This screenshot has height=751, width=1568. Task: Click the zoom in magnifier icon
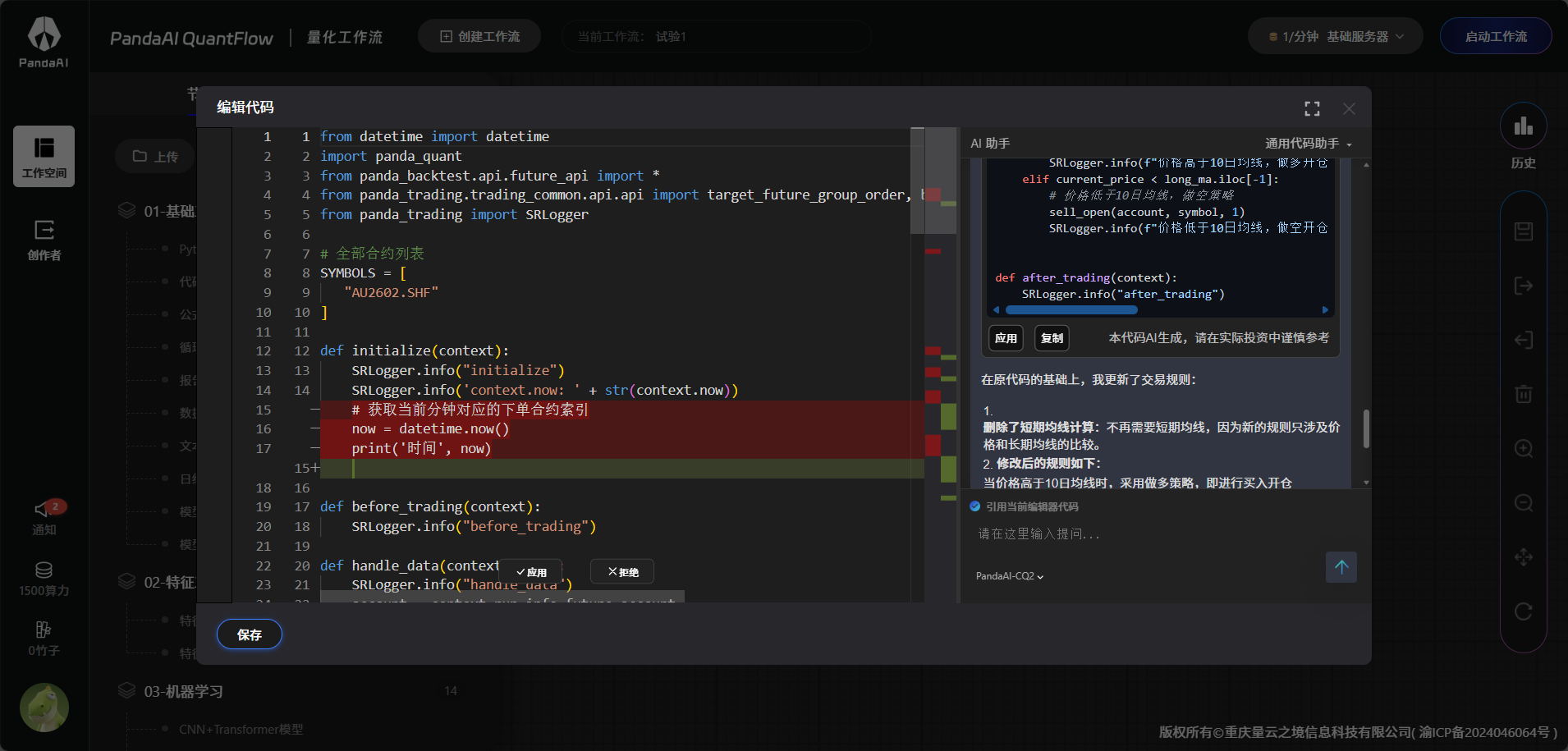(1524, 448)
